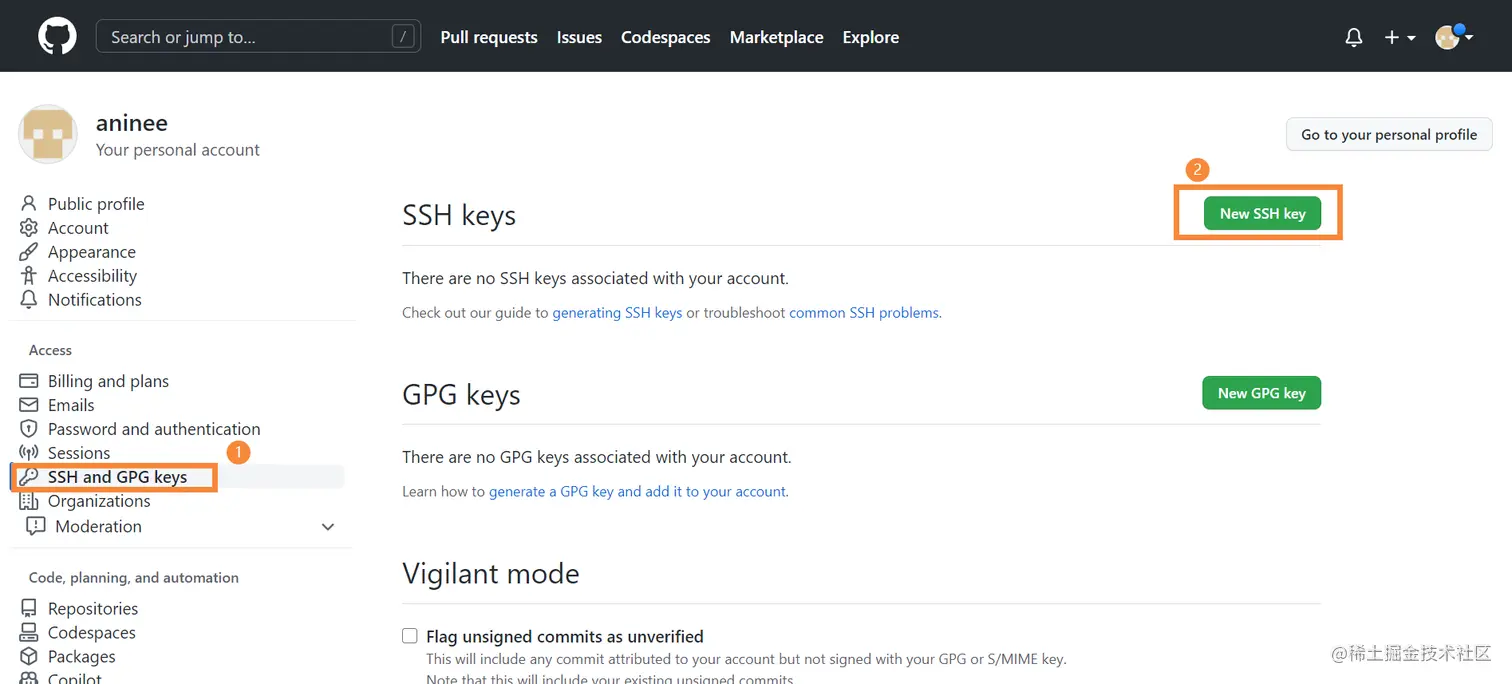Open the notifications bell icon

click(1354, 37)
